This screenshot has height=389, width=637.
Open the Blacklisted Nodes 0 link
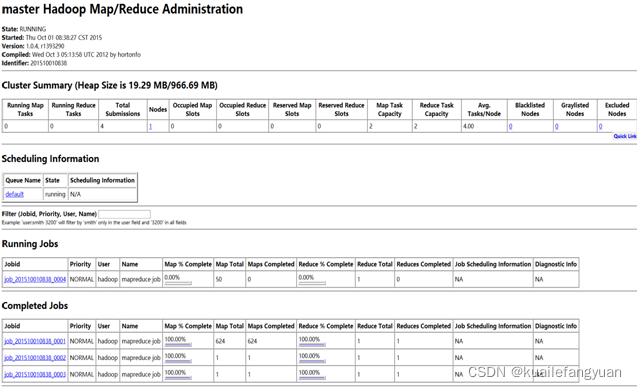[x=511, y=126]
